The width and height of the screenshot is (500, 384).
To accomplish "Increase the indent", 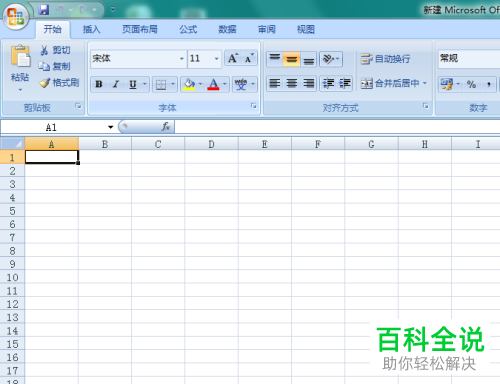I will [345, 83].
